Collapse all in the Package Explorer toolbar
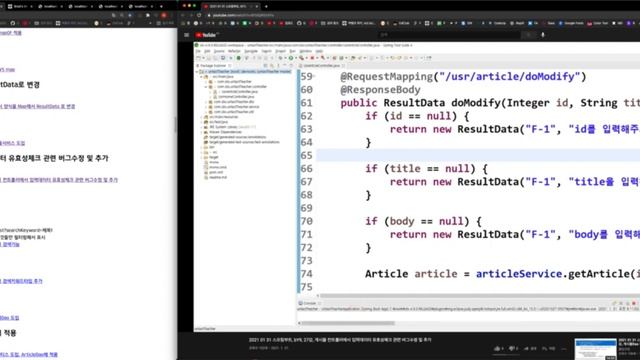 tap(265, 65)
